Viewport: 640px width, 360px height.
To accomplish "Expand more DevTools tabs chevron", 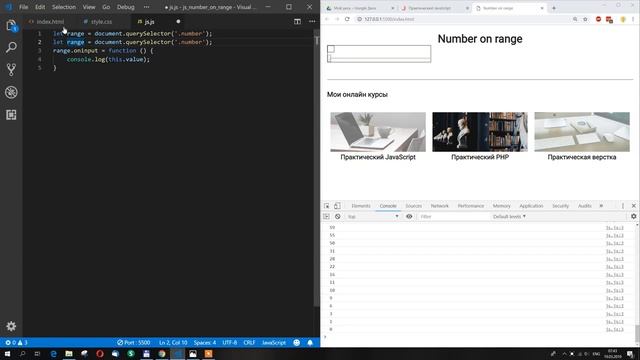I will (x=601, y=206).
